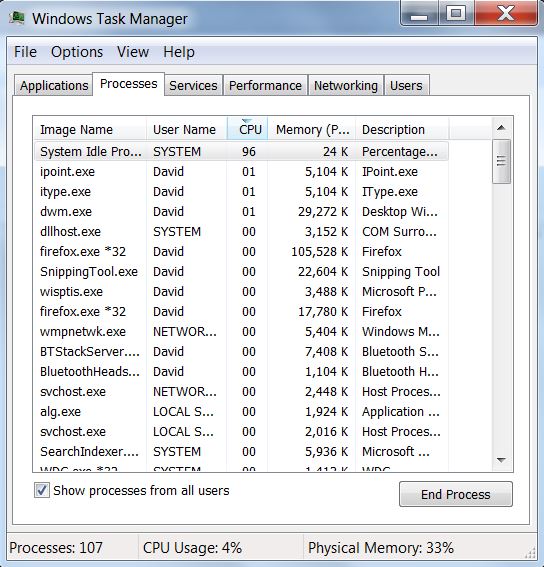This screenshot has height=567, width=544.
Task: Click the End Process button
Action: (456, 494)
